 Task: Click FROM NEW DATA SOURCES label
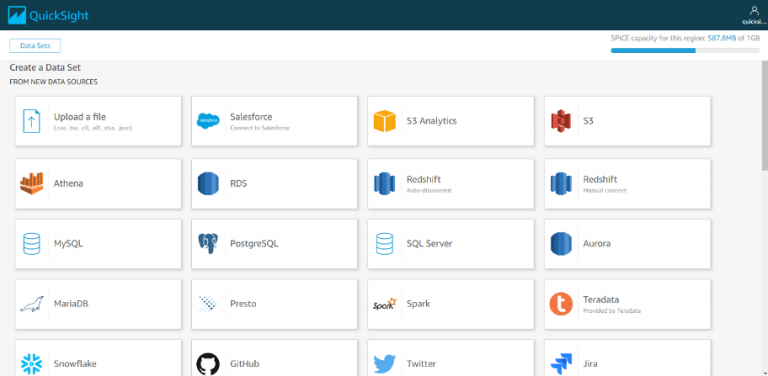pos(53,82)
